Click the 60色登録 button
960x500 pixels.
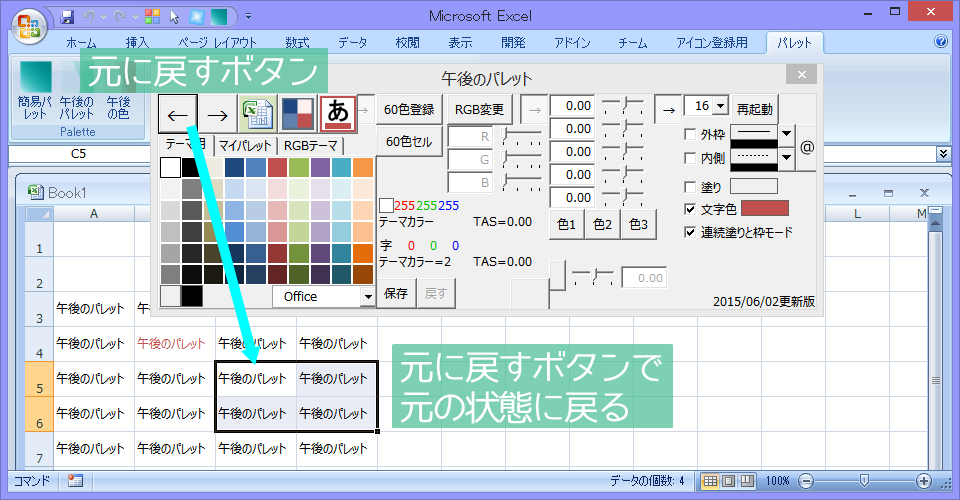tap(409, 110)
